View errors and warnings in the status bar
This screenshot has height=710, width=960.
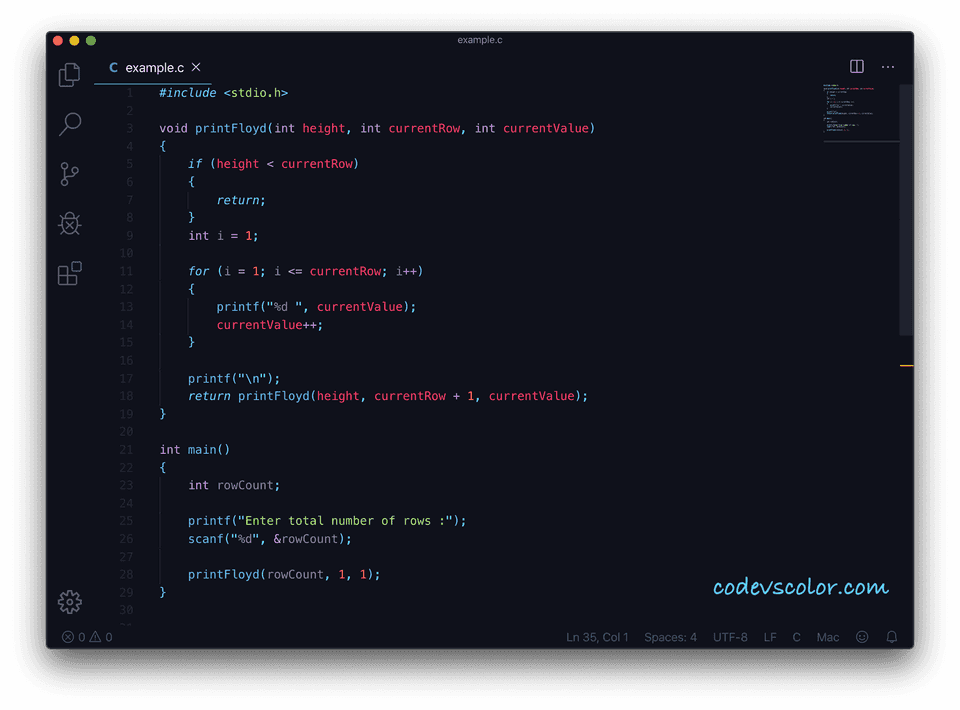tap(85, 637)
